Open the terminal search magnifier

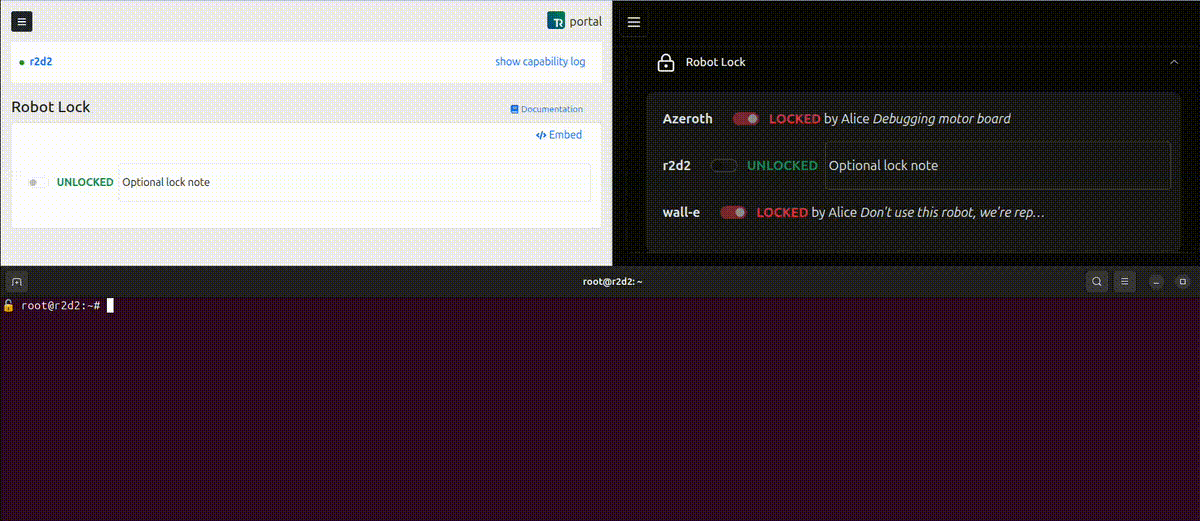tap(1097, 282)
